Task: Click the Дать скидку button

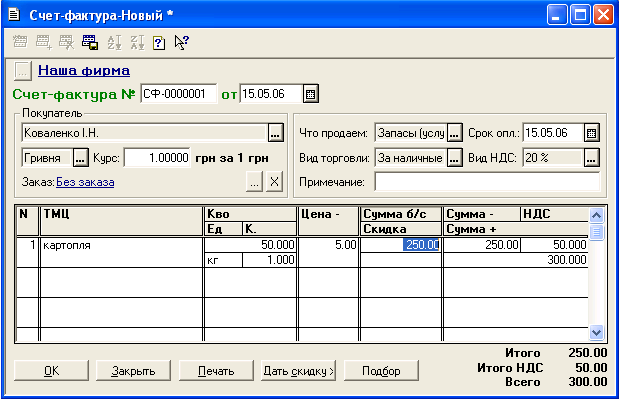Action: (x=298, y=371)
